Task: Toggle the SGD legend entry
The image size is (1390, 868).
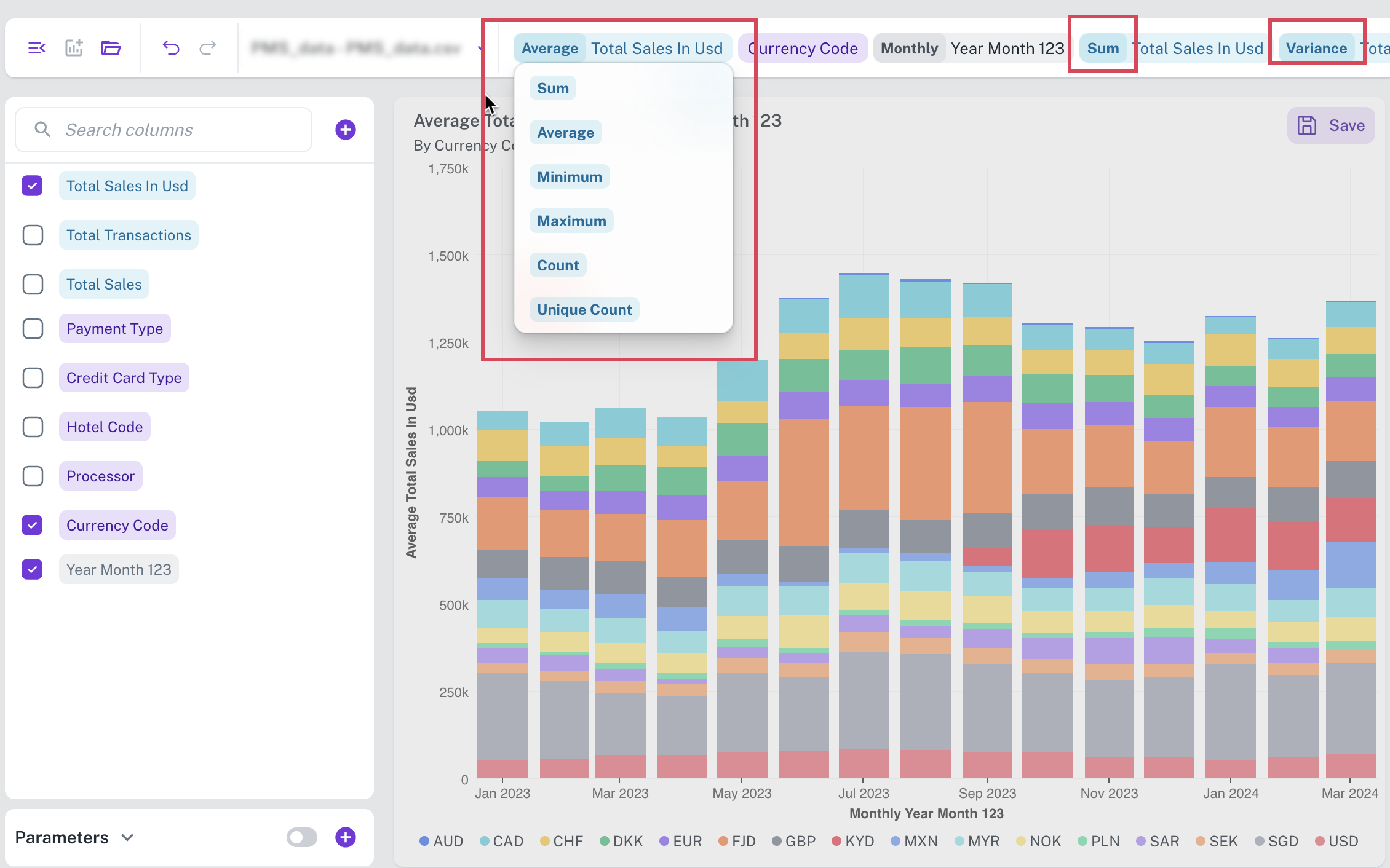Action: click(1276, 841)
